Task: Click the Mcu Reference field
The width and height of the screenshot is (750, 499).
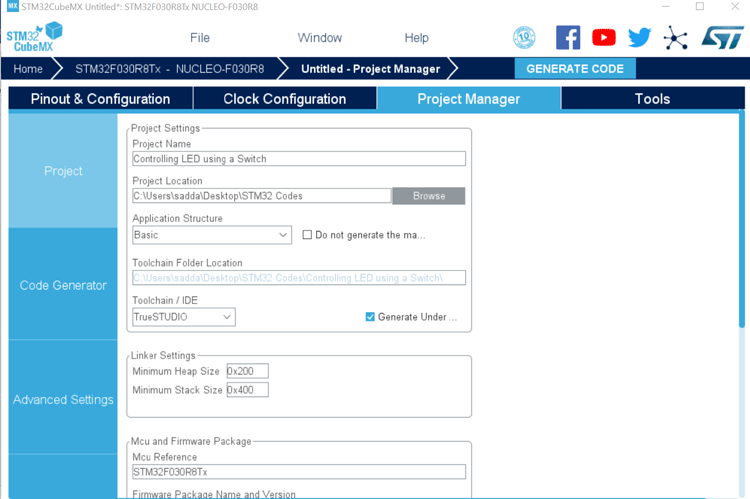Action: click(x=298, y=472)
